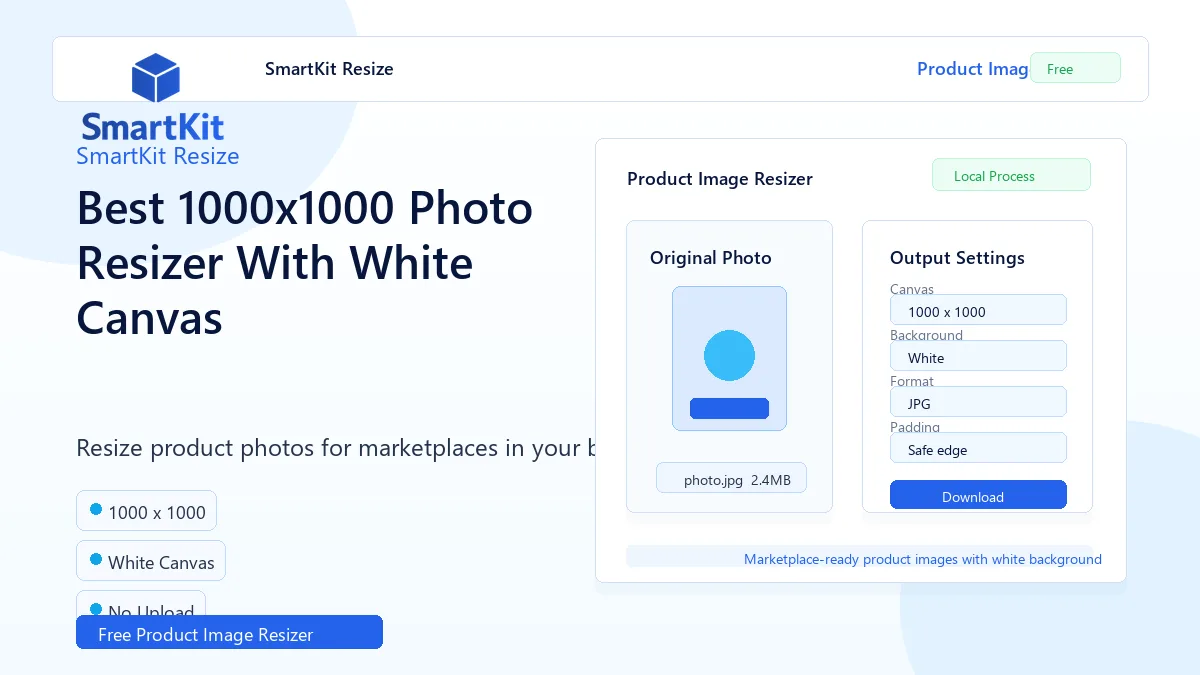Image resolution: width=1200 pixels, height=675 pixels.
Task: Open the Format JPG field
Action: tap(978, 402)
